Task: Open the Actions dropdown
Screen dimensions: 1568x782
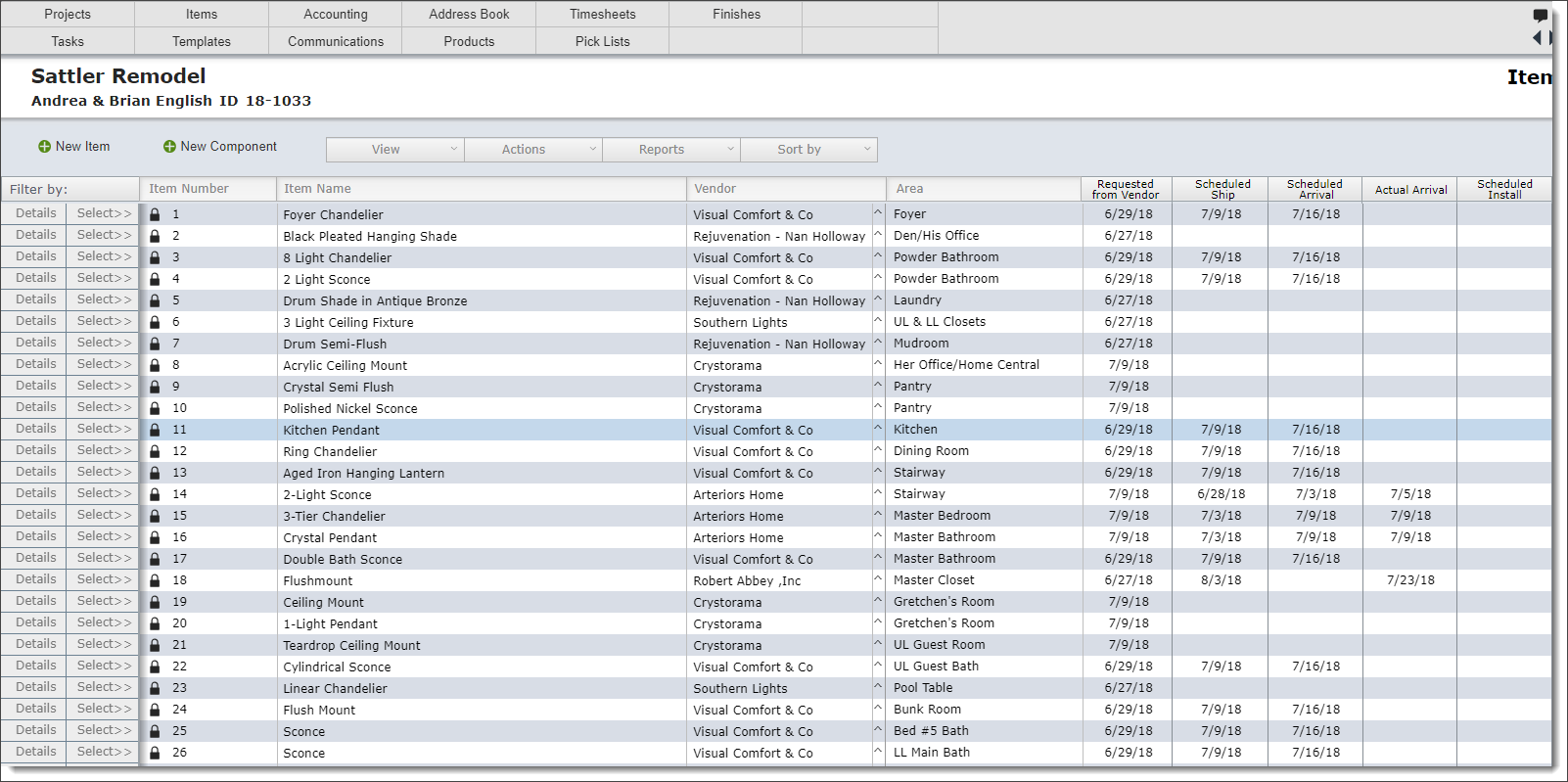Action: point(533,150)
